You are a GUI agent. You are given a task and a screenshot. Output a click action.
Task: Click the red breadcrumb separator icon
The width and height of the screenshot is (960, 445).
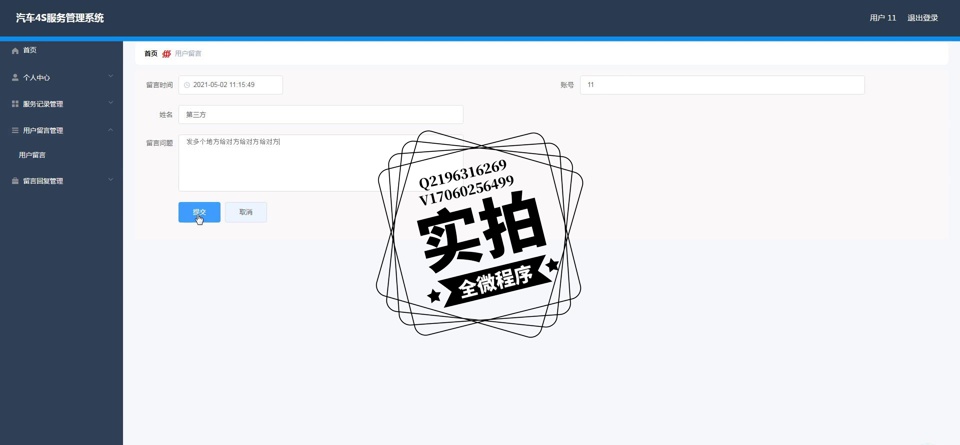pos(166,54)
